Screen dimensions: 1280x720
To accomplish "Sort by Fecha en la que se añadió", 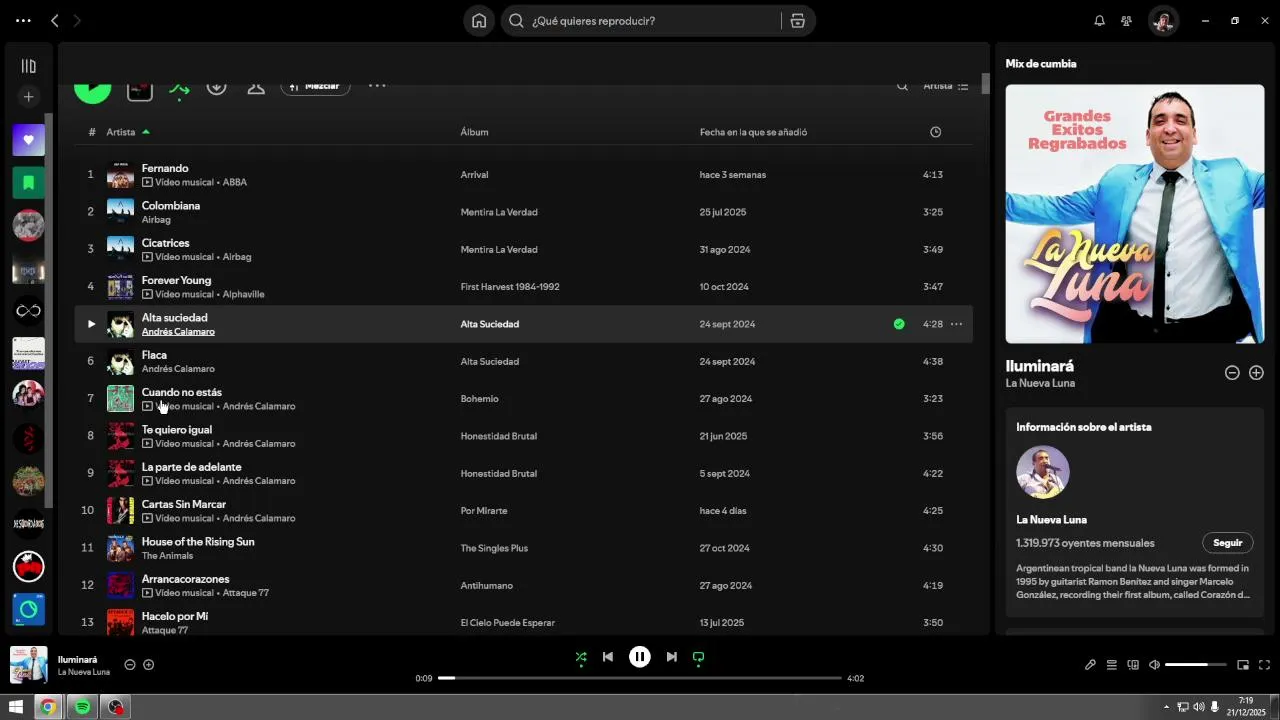I will coord(753,132).
